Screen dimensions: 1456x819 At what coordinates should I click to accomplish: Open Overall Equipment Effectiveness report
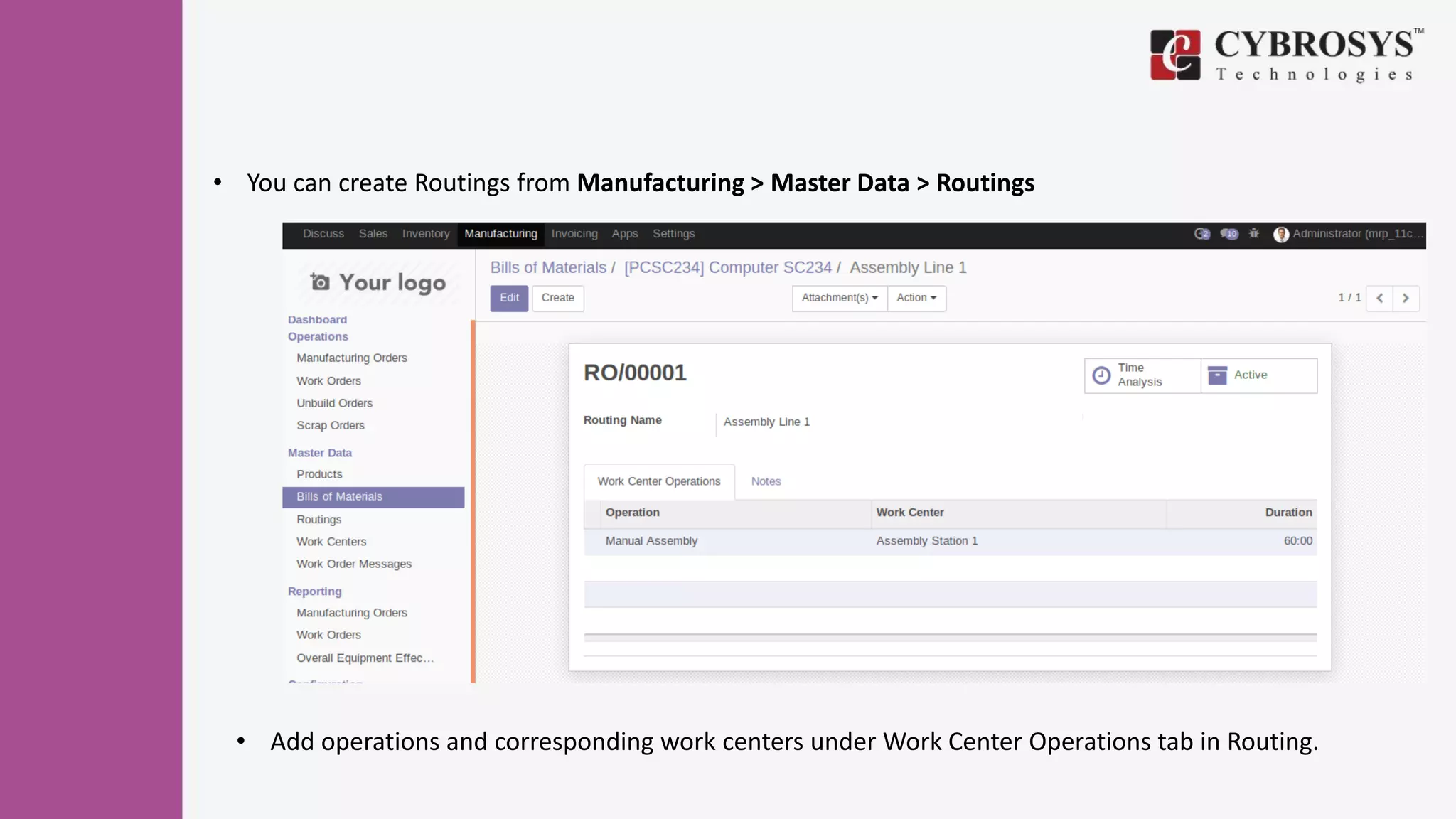[365, 658]
